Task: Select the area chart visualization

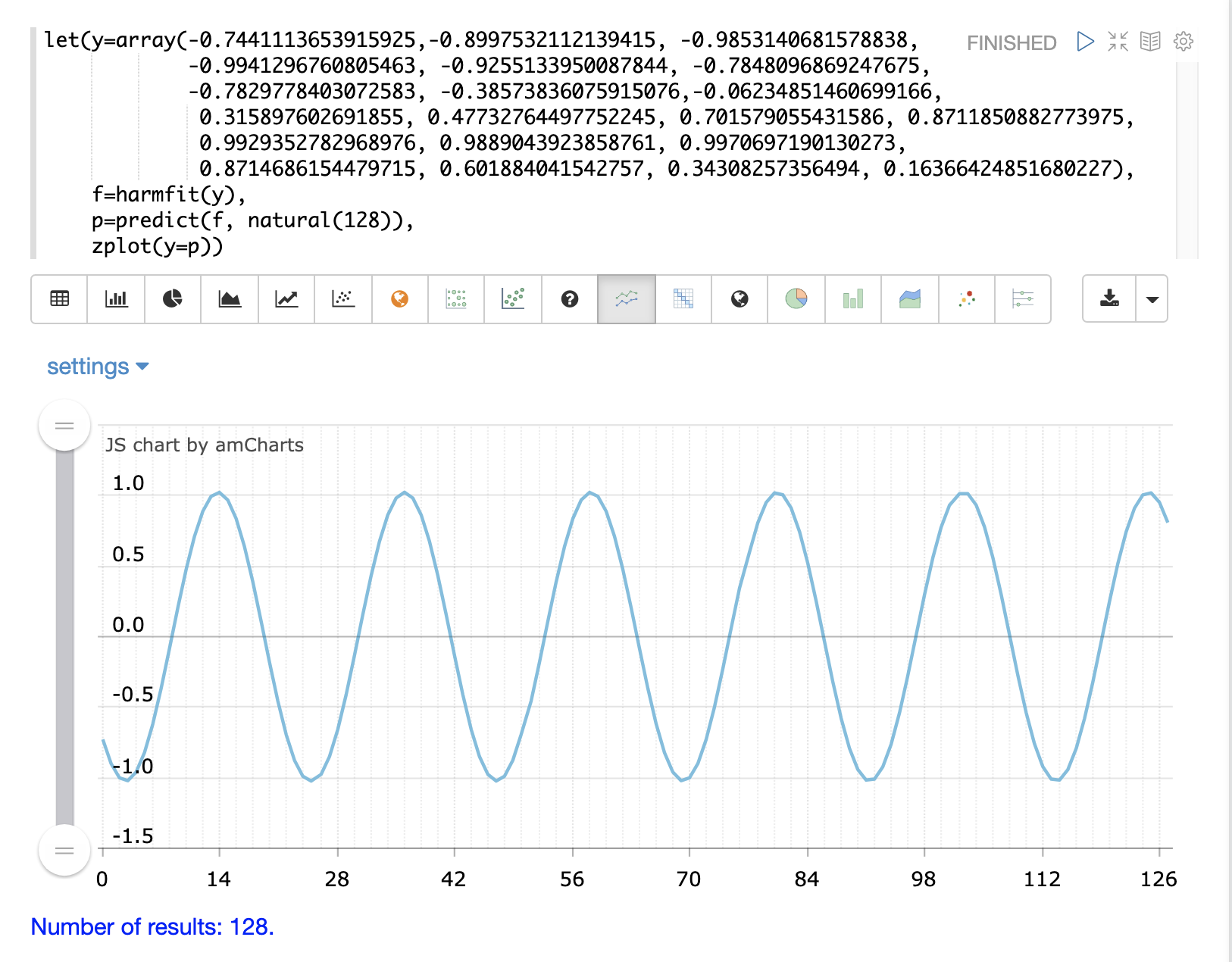Action: (230, 299)
